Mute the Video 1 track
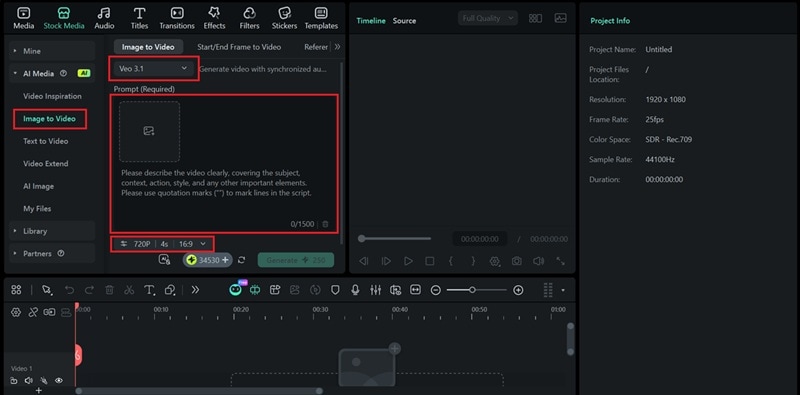Image resolution: width=800 pixels, height=395 pixels. [29, 380]
